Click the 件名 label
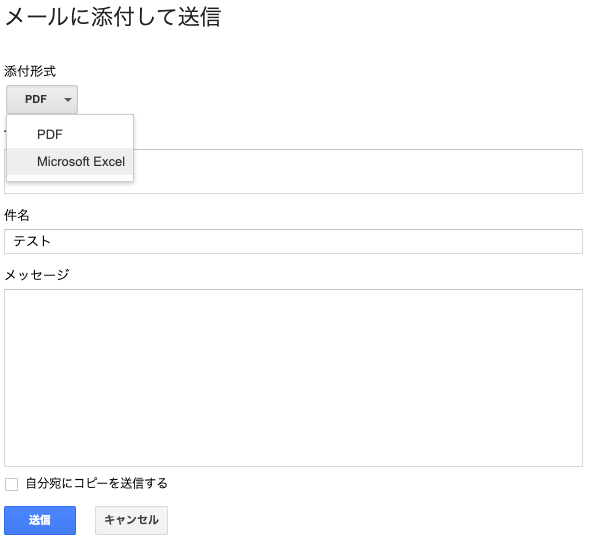The image size is (591, 543). (17, 215)
